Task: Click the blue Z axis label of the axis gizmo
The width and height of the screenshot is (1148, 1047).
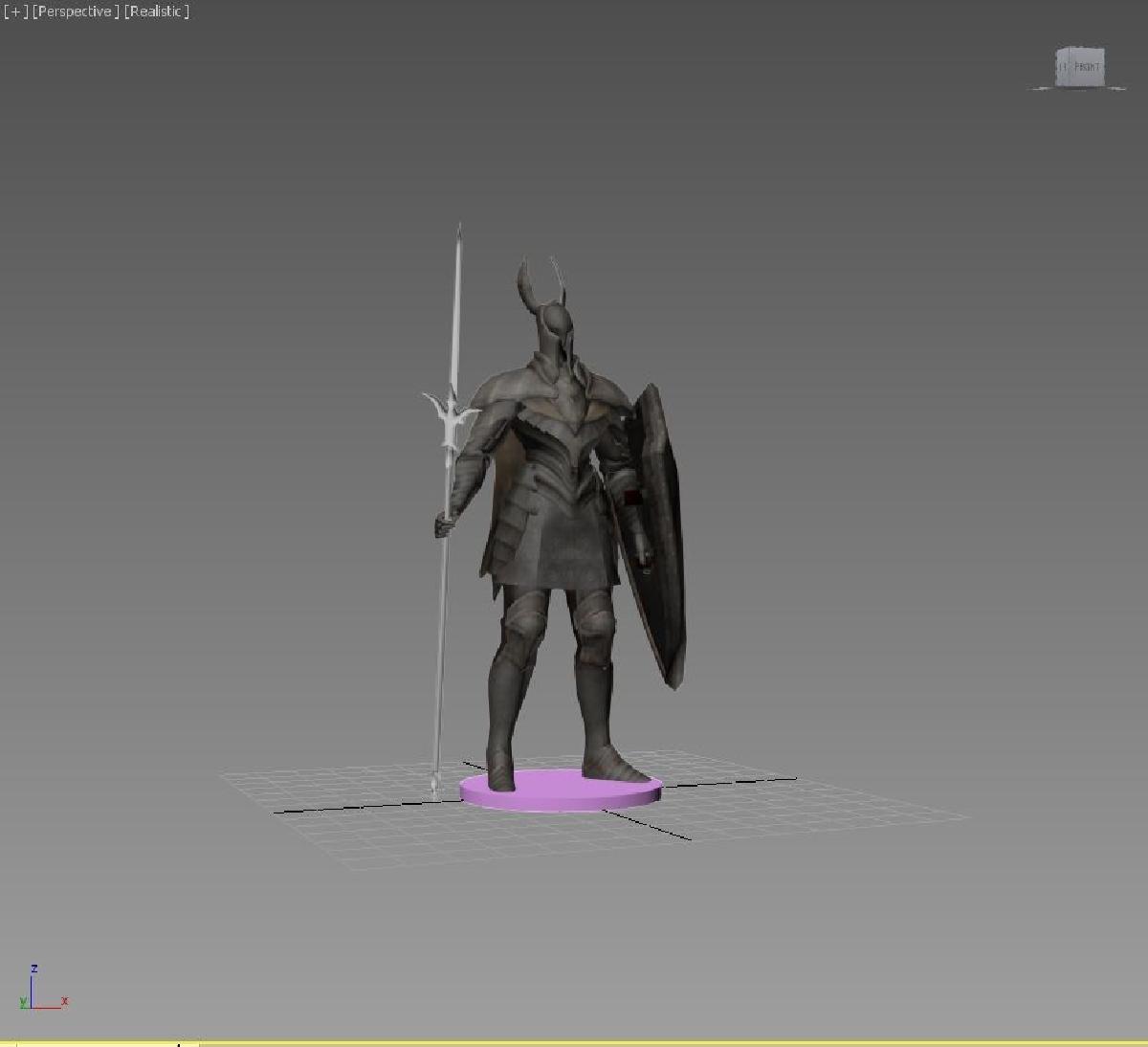Action: click(x=34, y=969)
